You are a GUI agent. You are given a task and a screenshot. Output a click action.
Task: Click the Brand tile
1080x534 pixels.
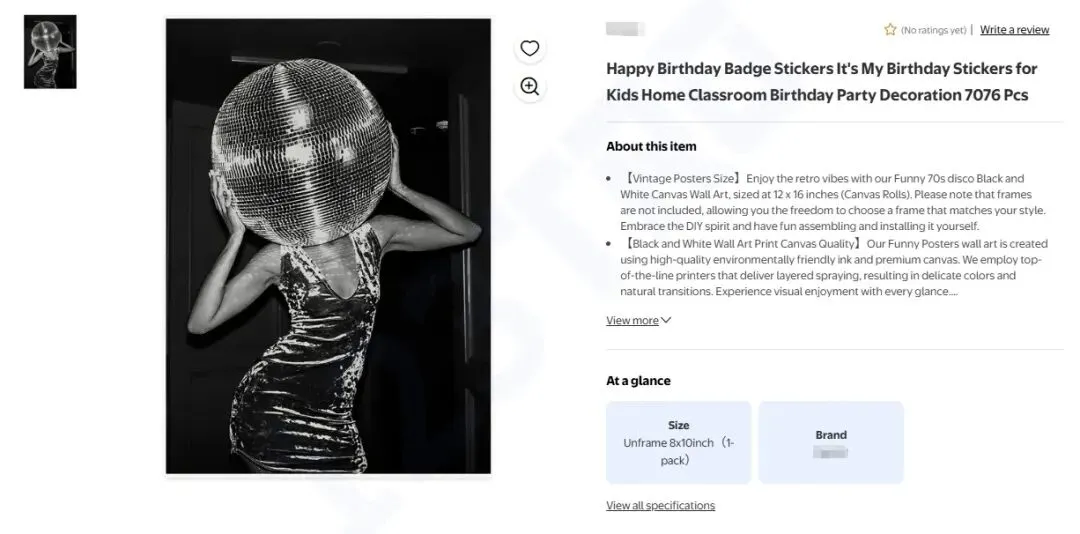tap(830, 442)
